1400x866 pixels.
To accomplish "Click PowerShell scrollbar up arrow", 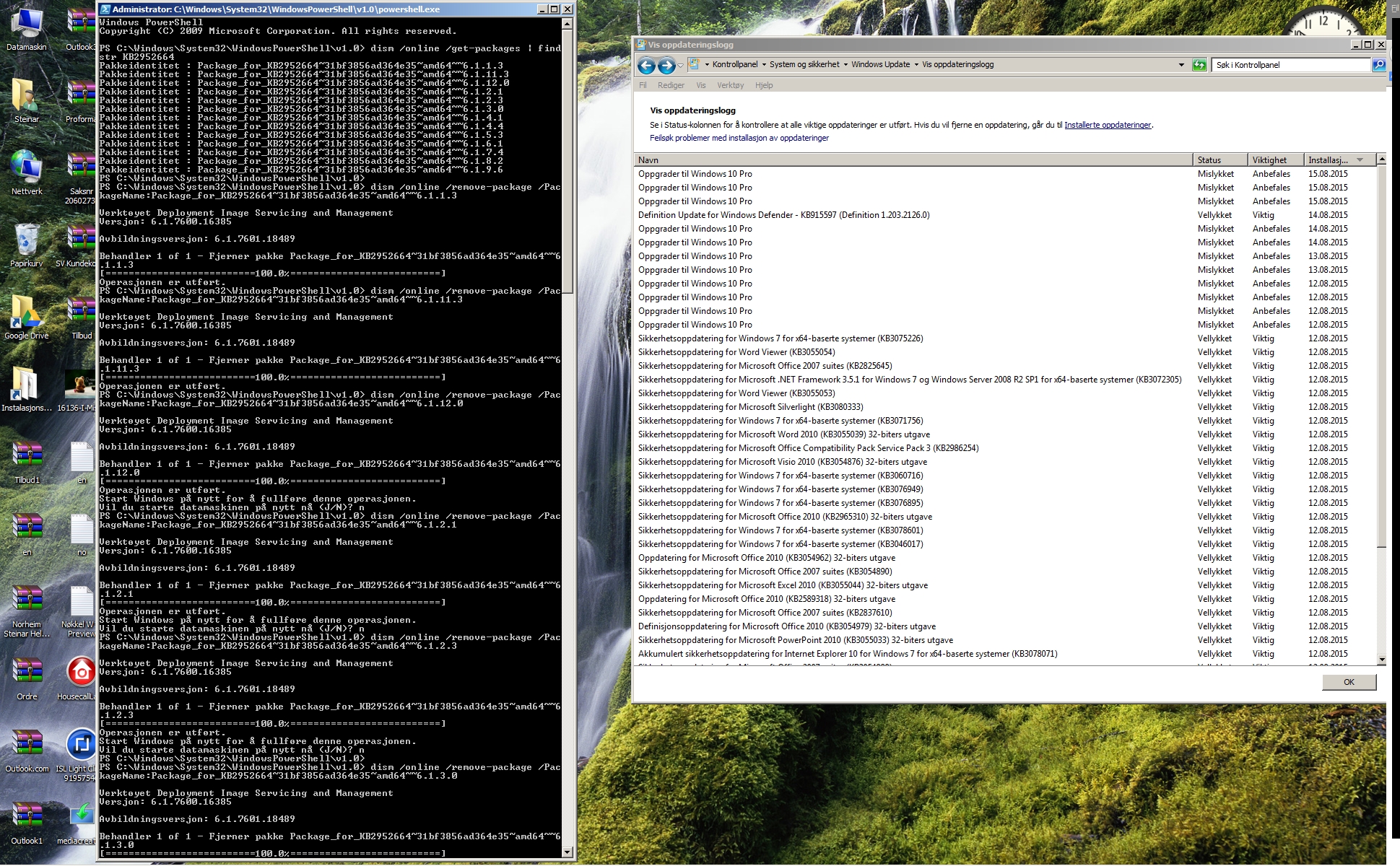I will 567,24.
